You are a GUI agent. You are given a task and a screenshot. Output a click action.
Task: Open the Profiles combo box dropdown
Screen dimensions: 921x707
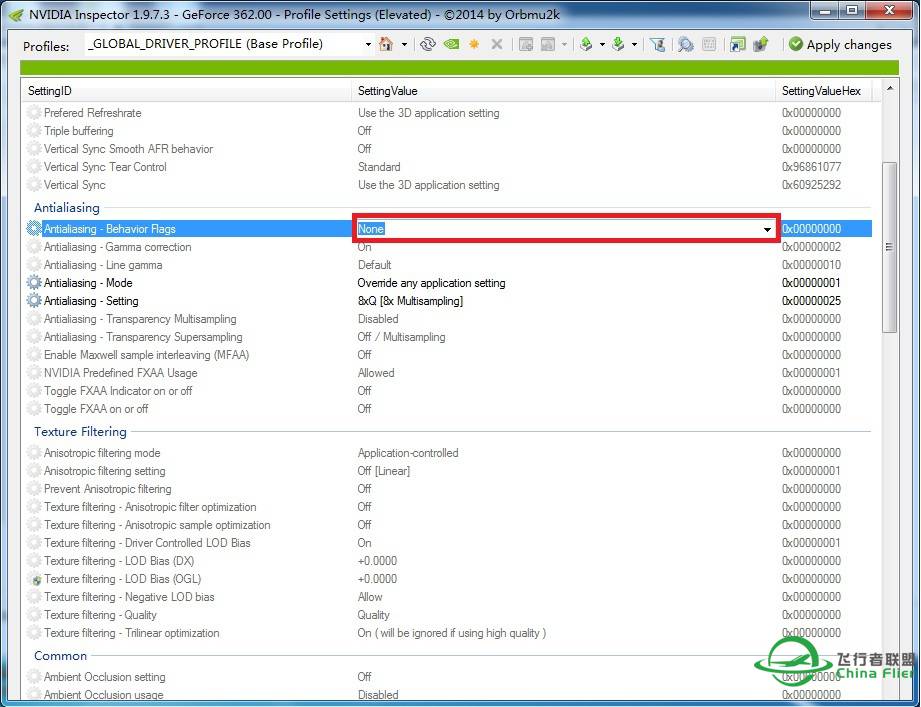point(367,44)
